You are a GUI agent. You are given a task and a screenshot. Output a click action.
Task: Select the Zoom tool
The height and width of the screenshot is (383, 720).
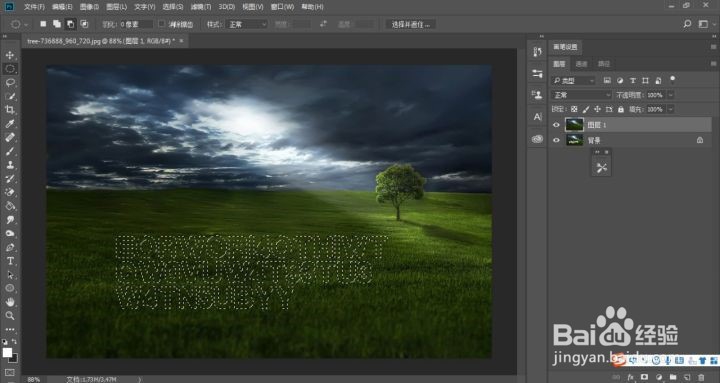(x=10, y=316)
